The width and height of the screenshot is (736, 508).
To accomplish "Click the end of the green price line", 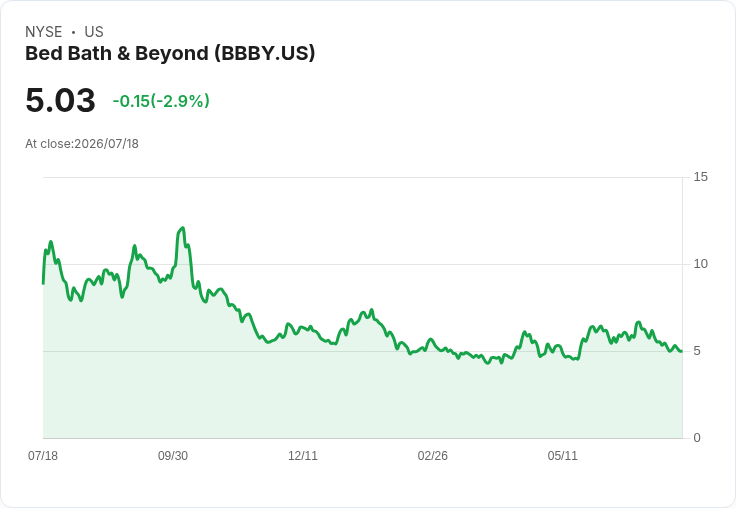I will coord(682,351).
